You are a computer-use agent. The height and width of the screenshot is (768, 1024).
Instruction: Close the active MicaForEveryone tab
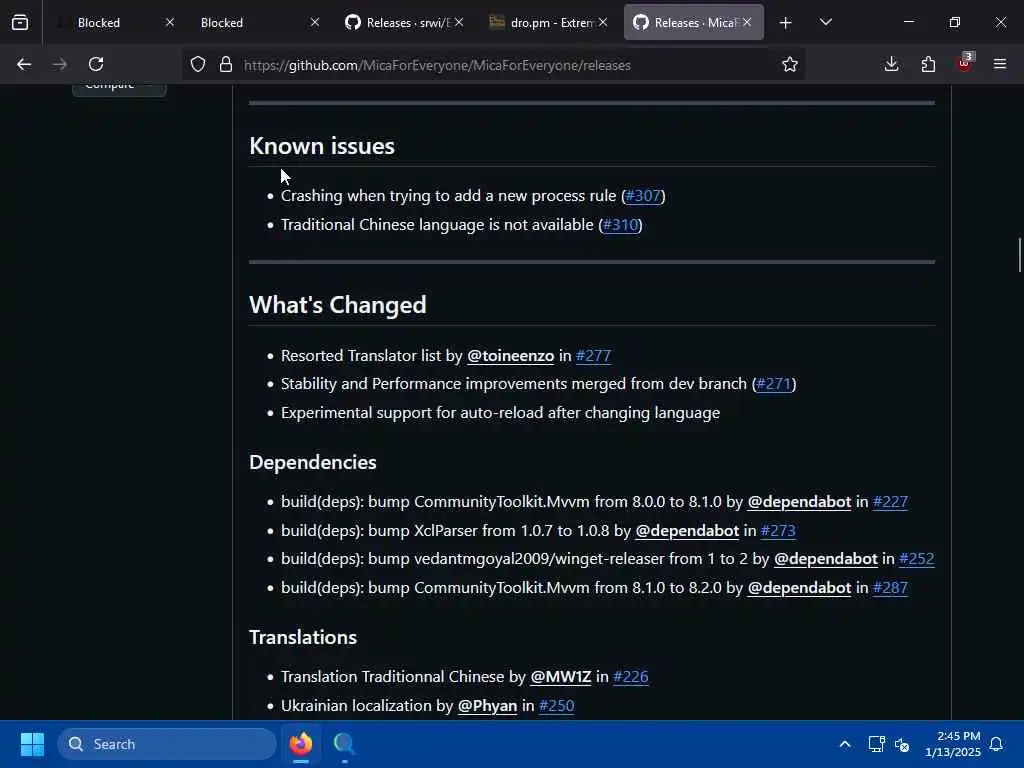[x=747, y=22]
